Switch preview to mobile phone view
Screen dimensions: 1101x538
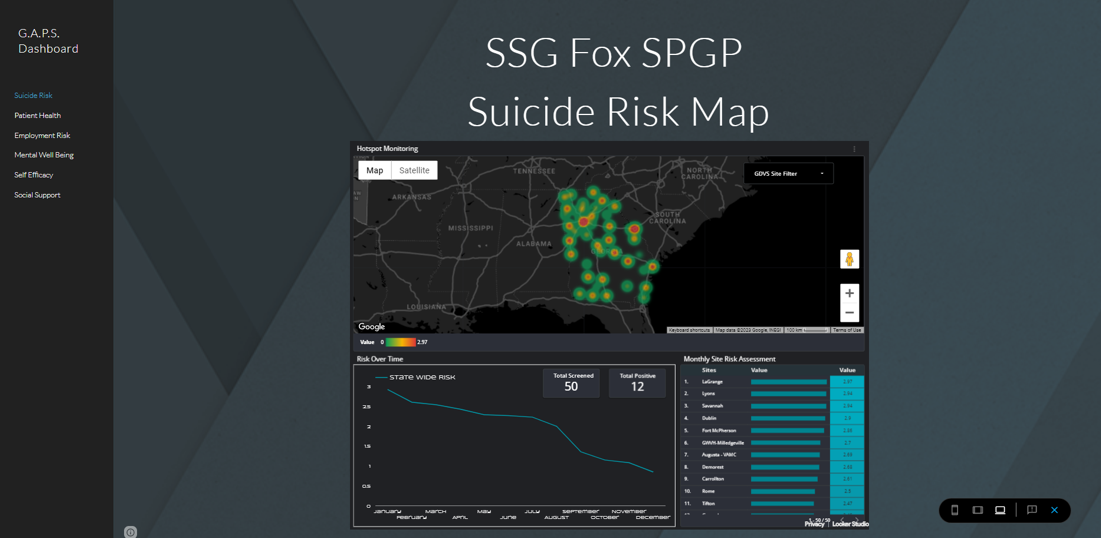[x=954, y=510]
